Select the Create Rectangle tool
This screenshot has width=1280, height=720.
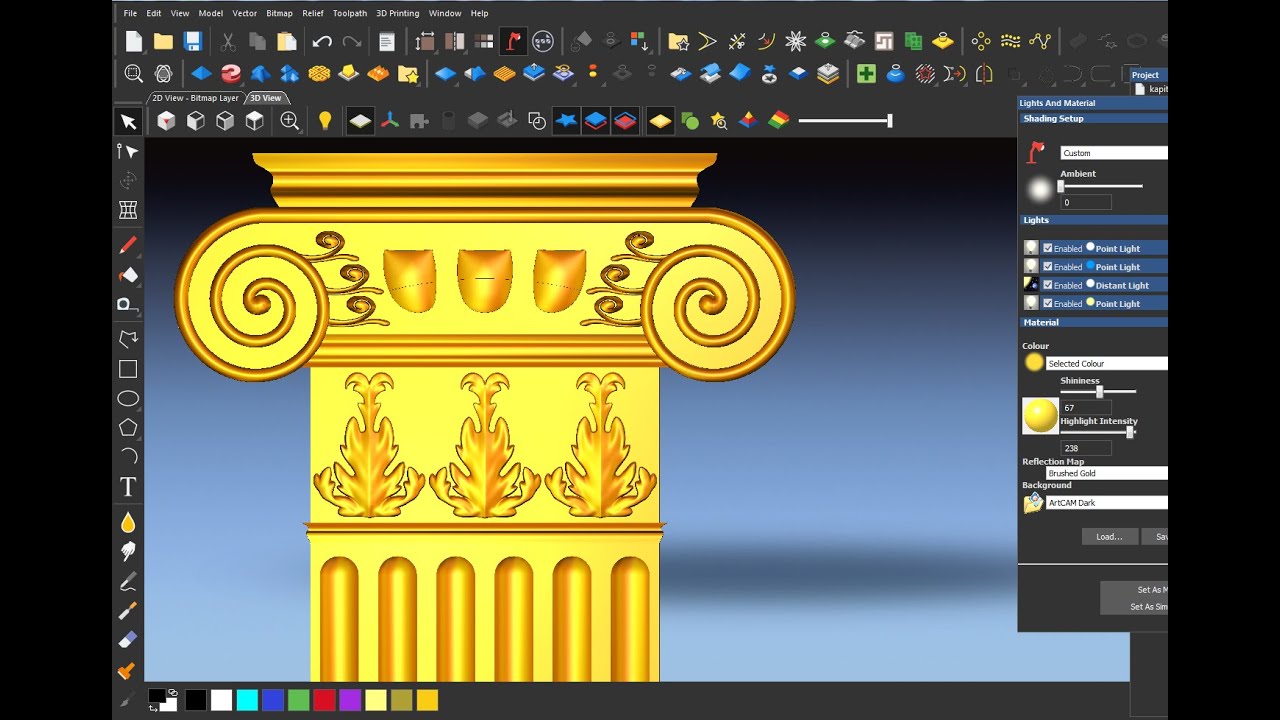coord(128,369)
